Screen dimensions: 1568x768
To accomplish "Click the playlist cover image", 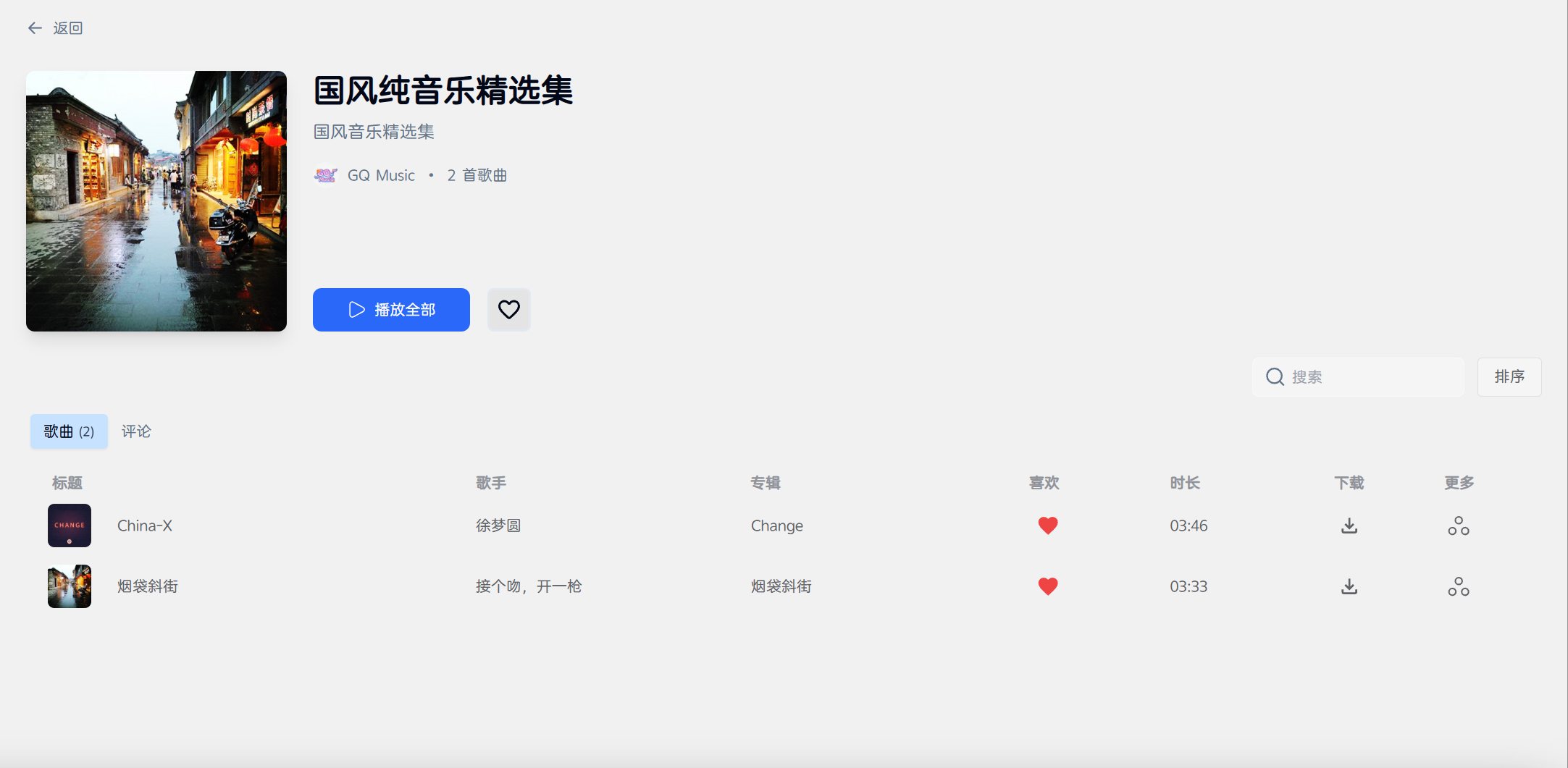I will pos(156,201).
